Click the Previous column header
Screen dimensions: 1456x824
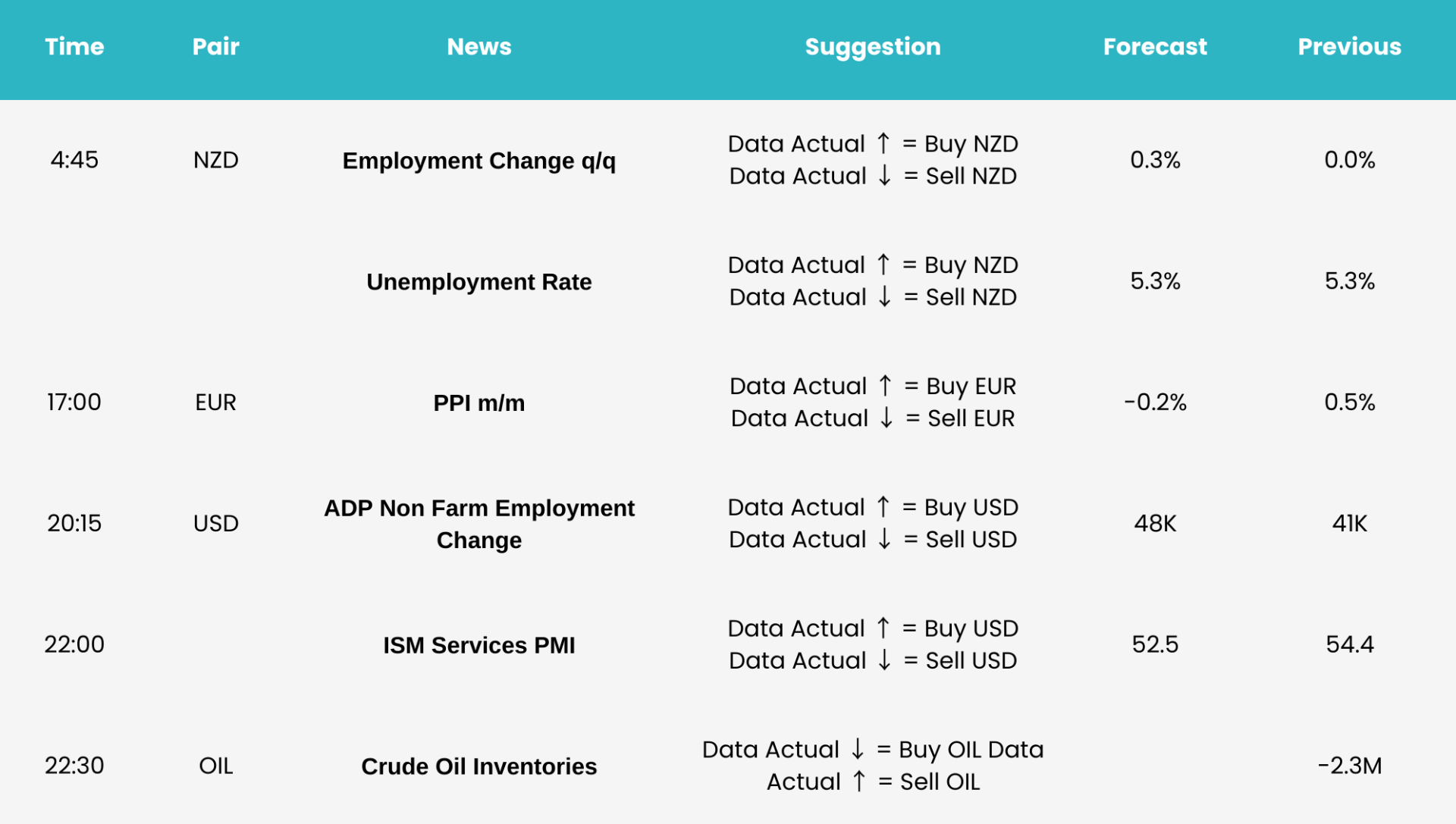[1350, 47]
